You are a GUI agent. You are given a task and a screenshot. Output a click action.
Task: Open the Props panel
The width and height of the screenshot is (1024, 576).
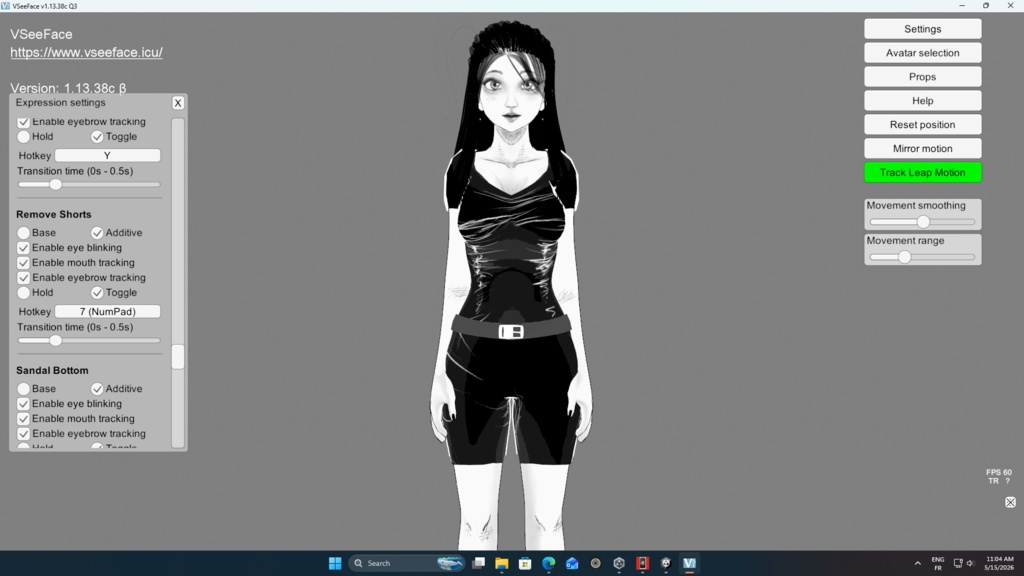pyautogui.click(x=922, y=76)
